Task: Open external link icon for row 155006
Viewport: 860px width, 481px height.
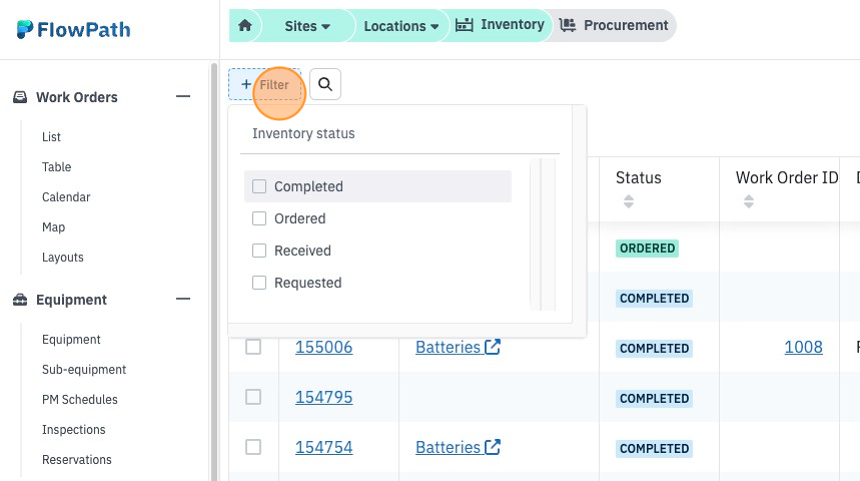Action: (x=493, y=347)
